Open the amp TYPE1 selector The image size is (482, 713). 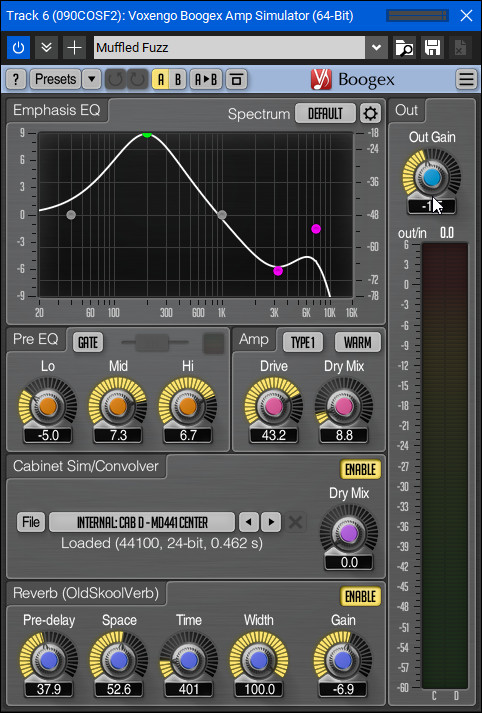303,342
